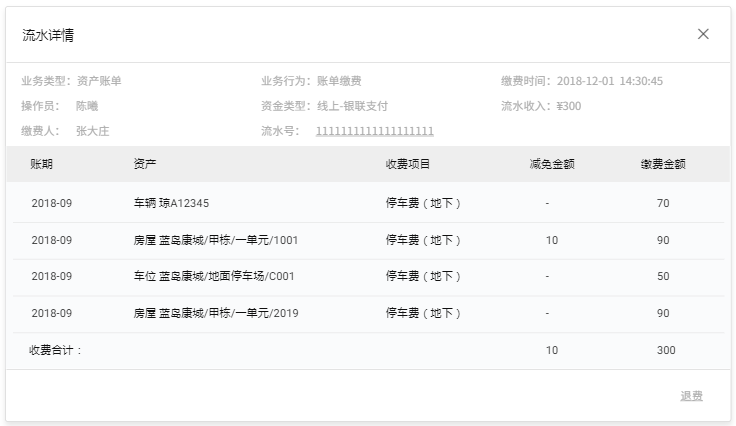Close the 流水详情 dialog
This screenshot has width=736, height=426.
coord(703,34)
